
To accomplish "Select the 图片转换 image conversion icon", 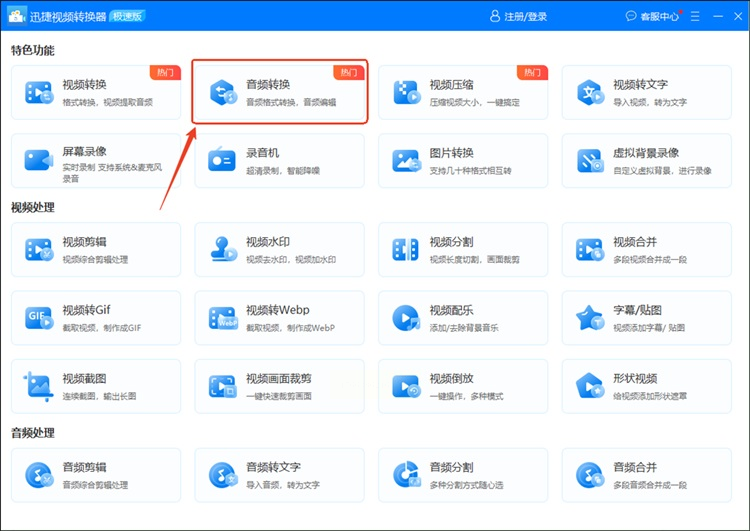I will [407, 161].
